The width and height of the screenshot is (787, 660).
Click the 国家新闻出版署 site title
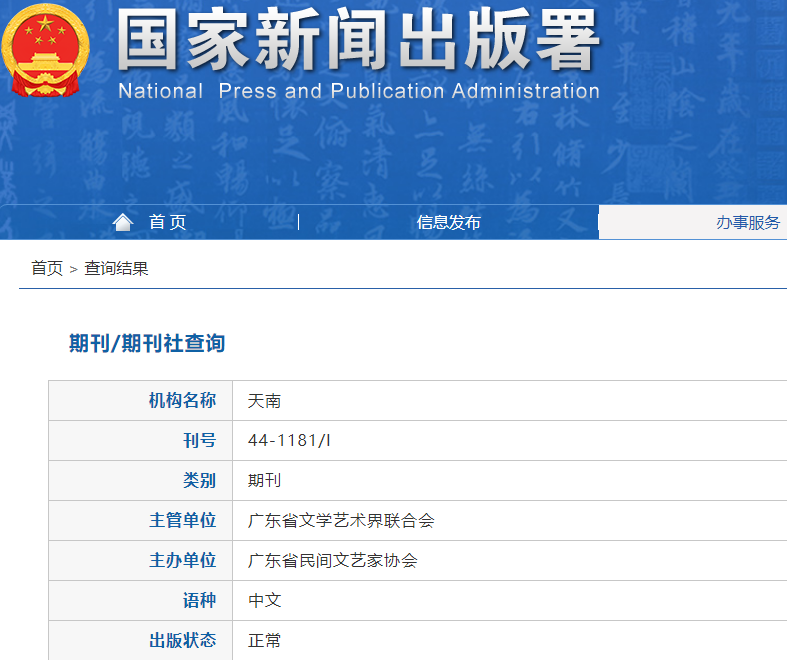pyautogui.click(x=358, y=42)
